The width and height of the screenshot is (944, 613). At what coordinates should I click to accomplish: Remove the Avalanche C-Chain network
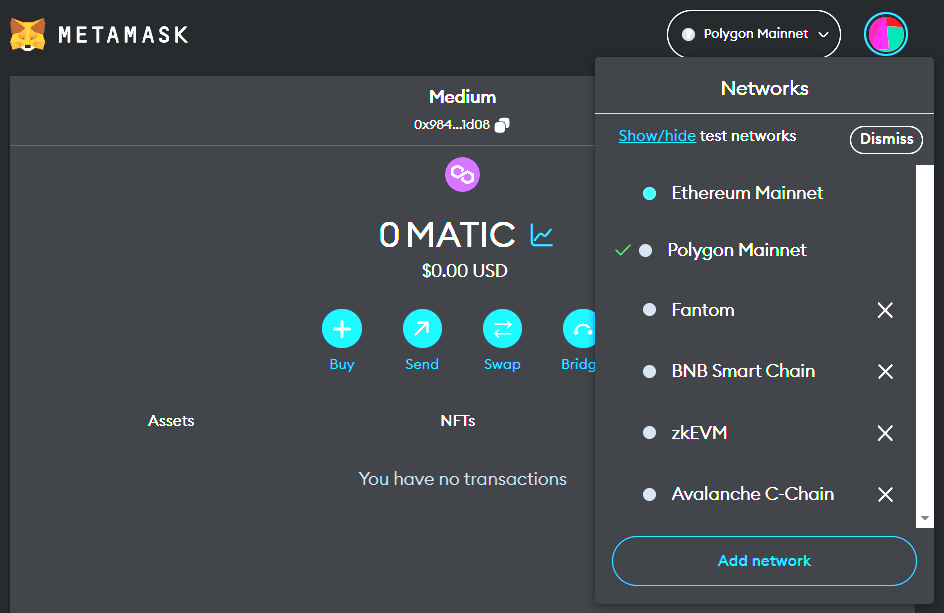pyautogui.click(x=885, y=494)
